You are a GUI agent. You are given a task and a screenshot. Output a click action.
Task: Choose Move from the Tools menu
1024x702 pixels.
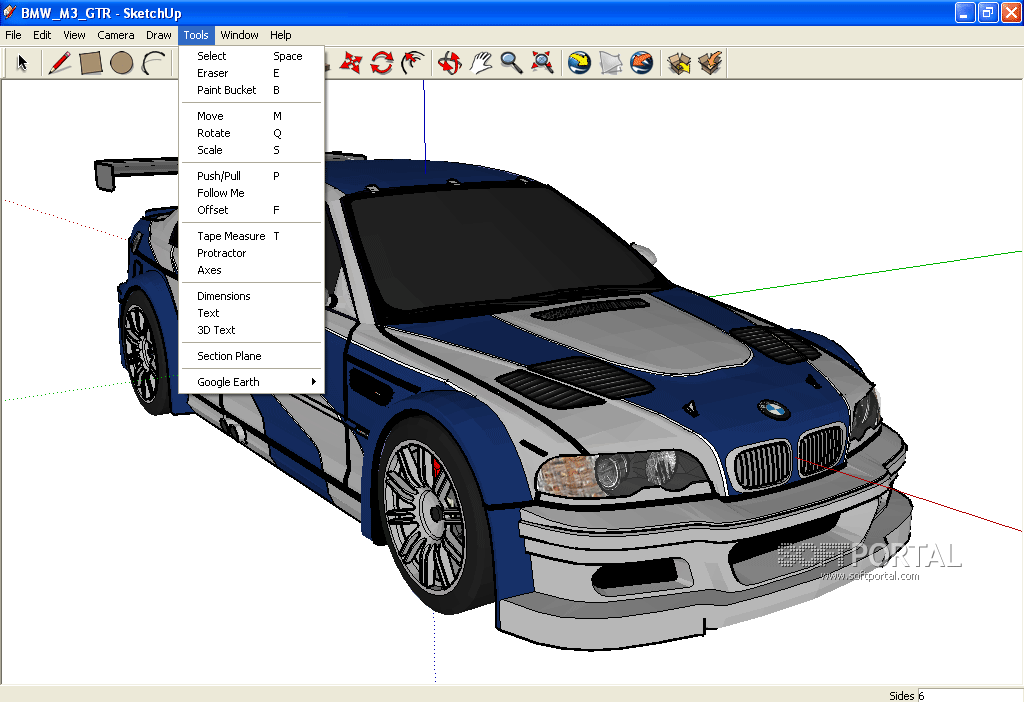251,116
